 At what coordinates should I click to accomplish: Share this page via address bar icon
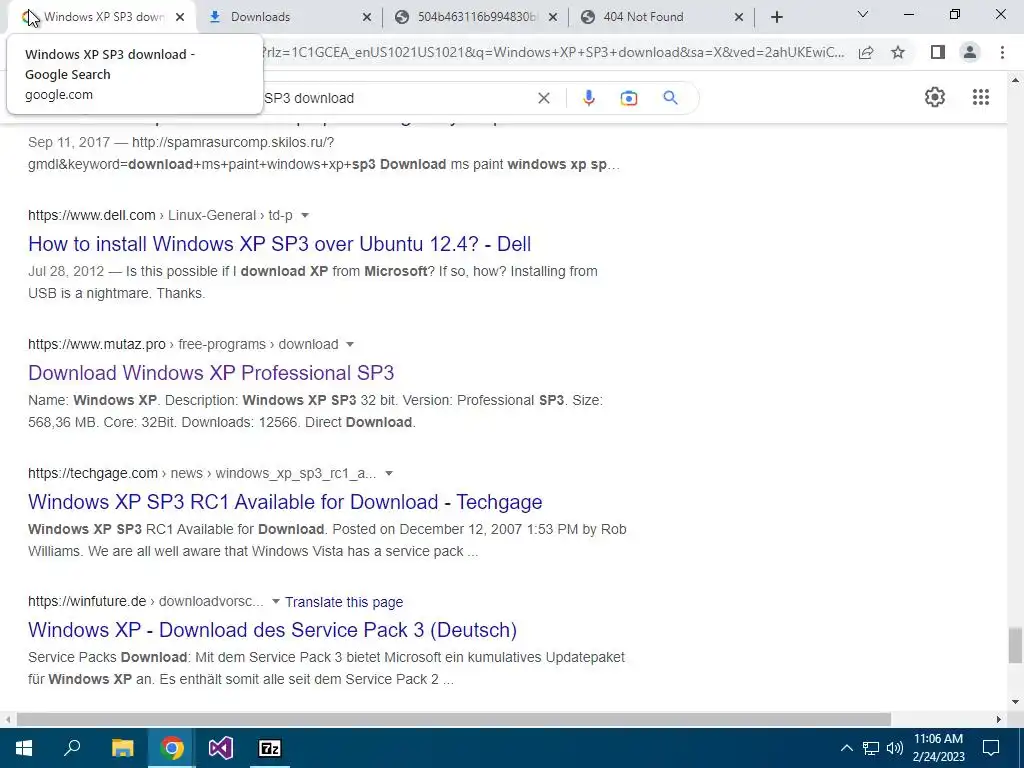(866, 52)
